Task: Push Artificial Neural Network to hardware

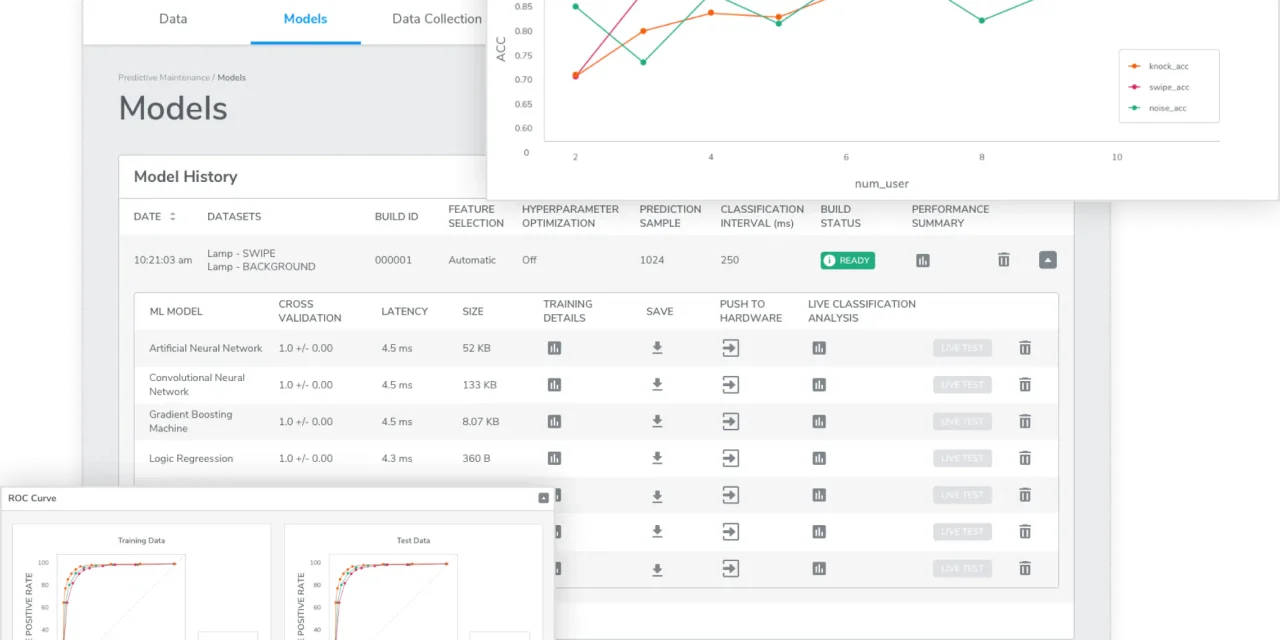Action: (x=731, y=348)
